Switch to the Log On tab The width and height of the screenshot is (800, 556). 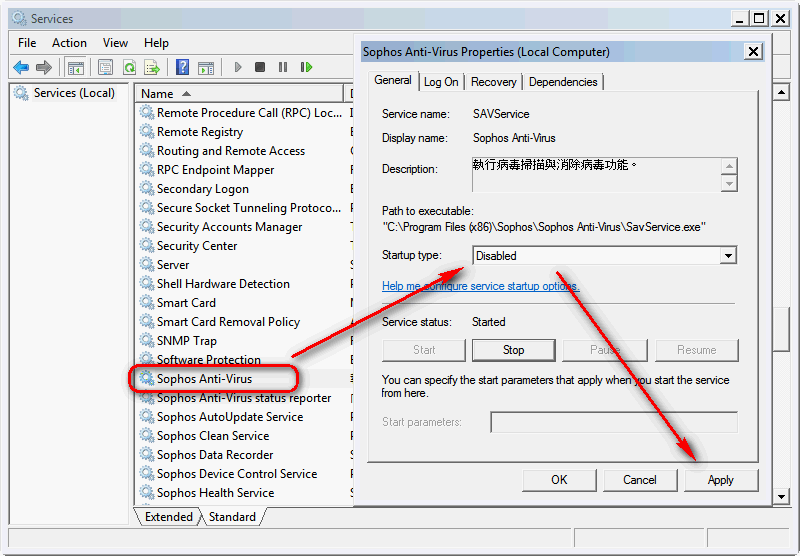(x=441, y=82)
